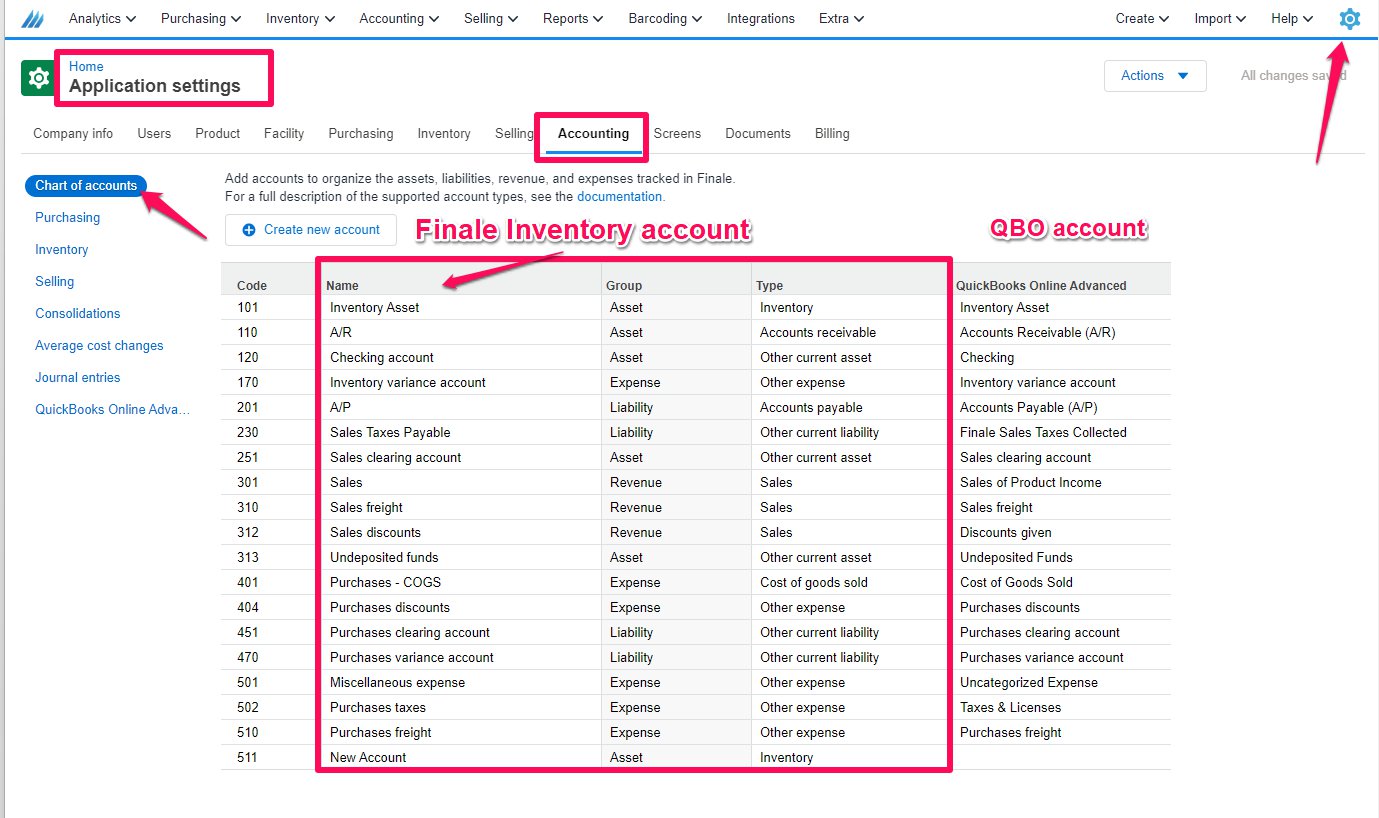Click Accounts receivable type cell
The height and width of the screenshot is (818, 1379).
pyautogui.click(x=851, y=332)
